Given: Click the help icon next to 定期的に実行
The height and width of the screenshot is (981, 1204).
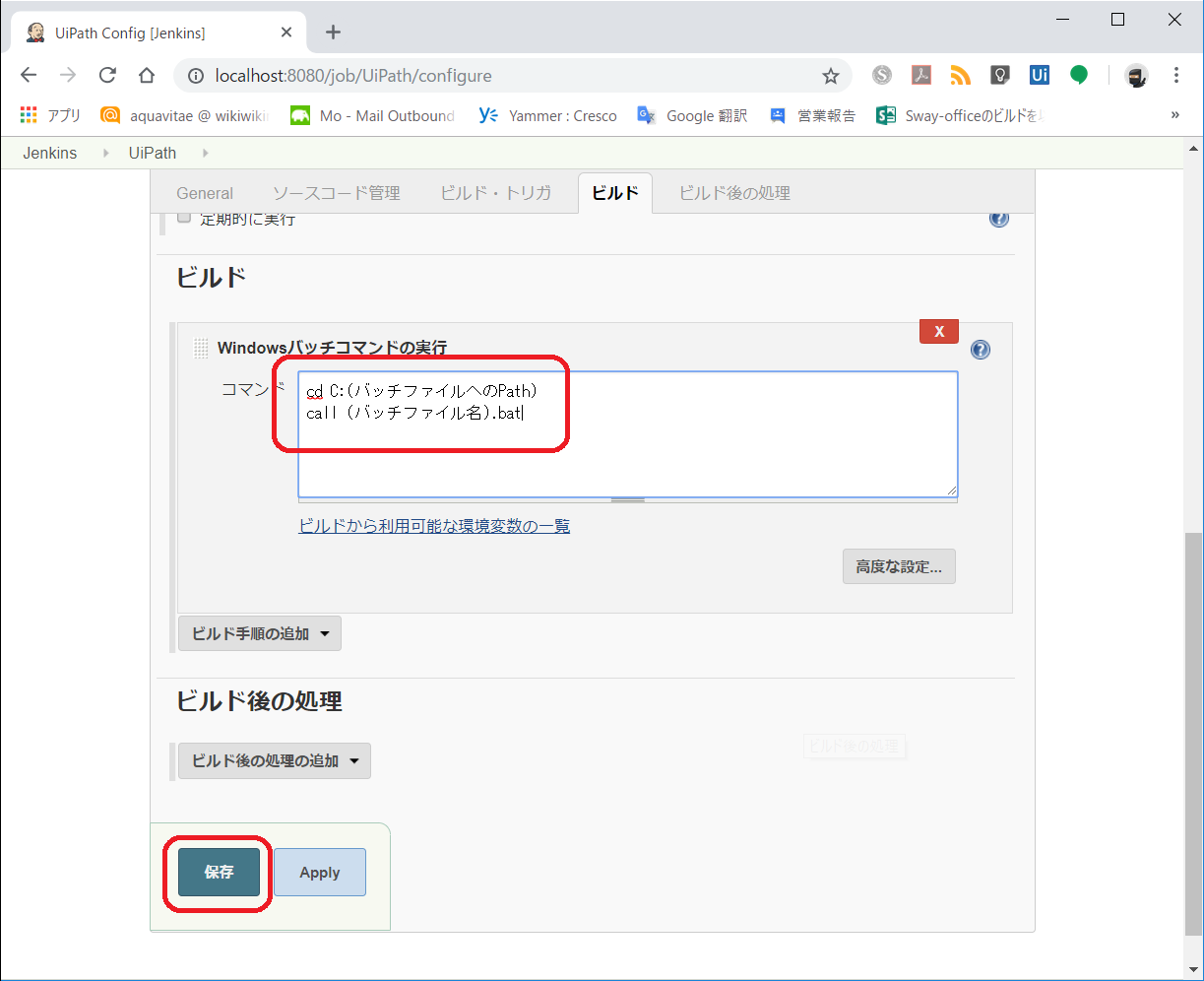Looking at the screenshot, I should (x=999, y=219).
